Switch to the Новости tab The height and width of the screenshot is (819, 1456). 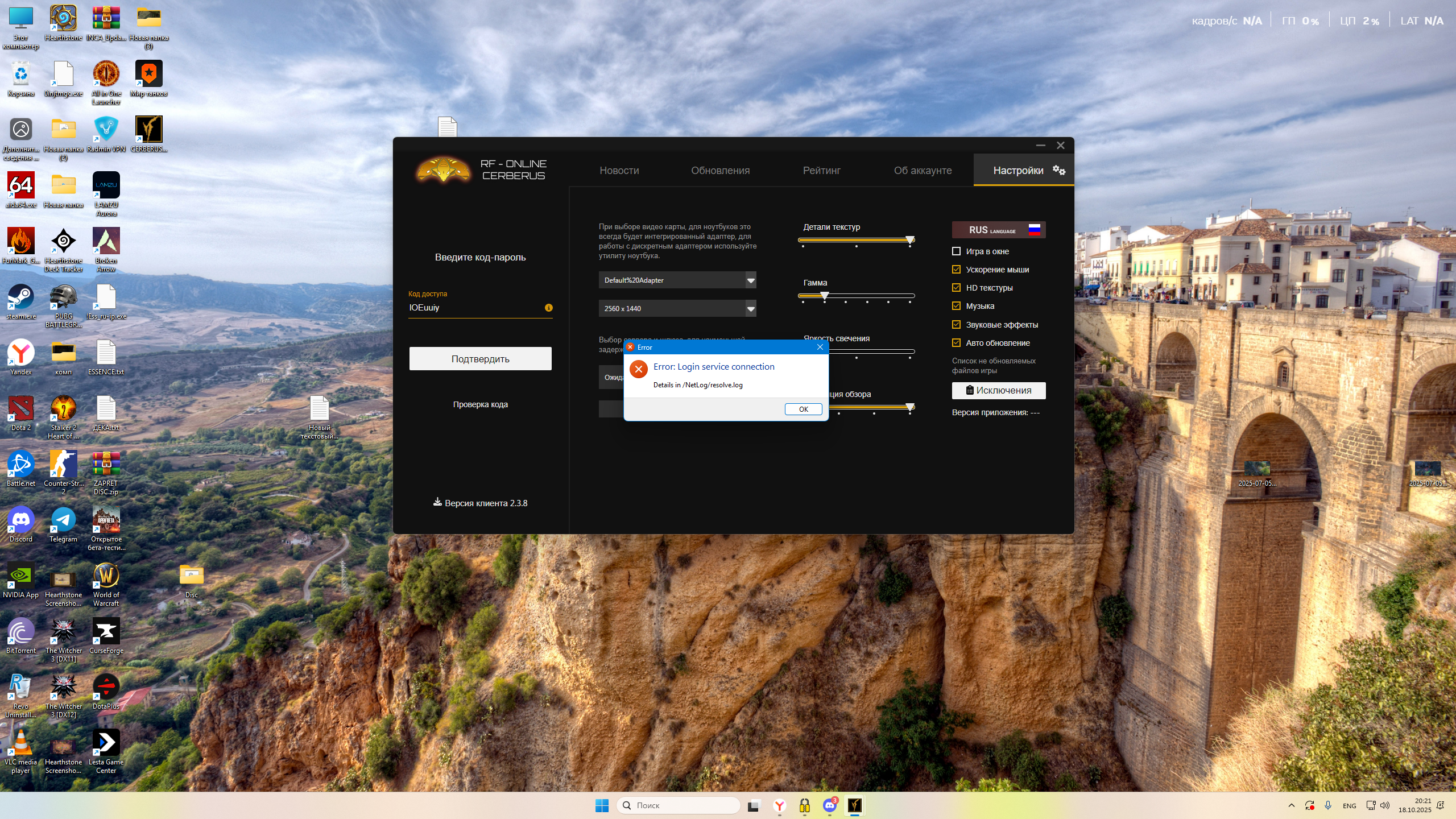click(619, 171)
